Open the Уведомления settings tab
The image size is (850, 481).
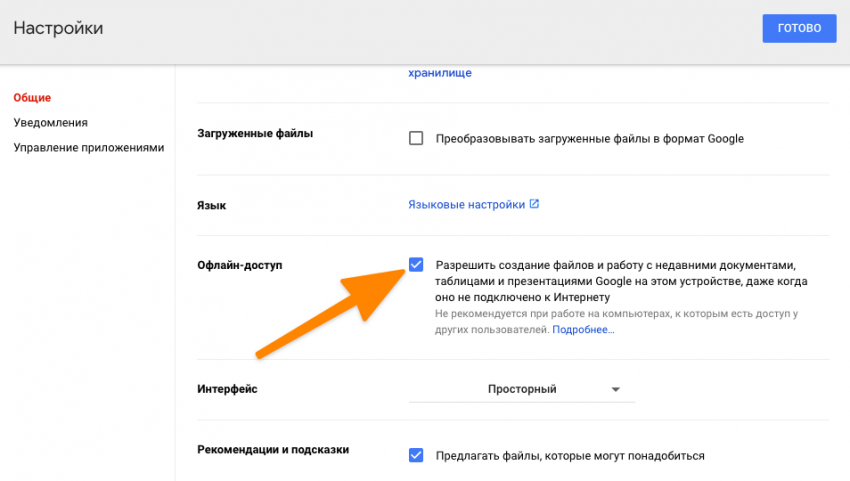pyautogui.click(x=51, y=122)
